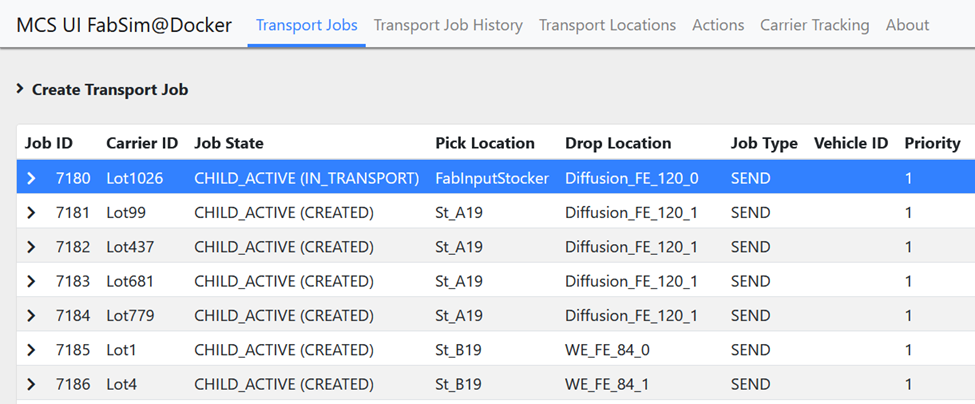Sort by Job ID column header

49,143
